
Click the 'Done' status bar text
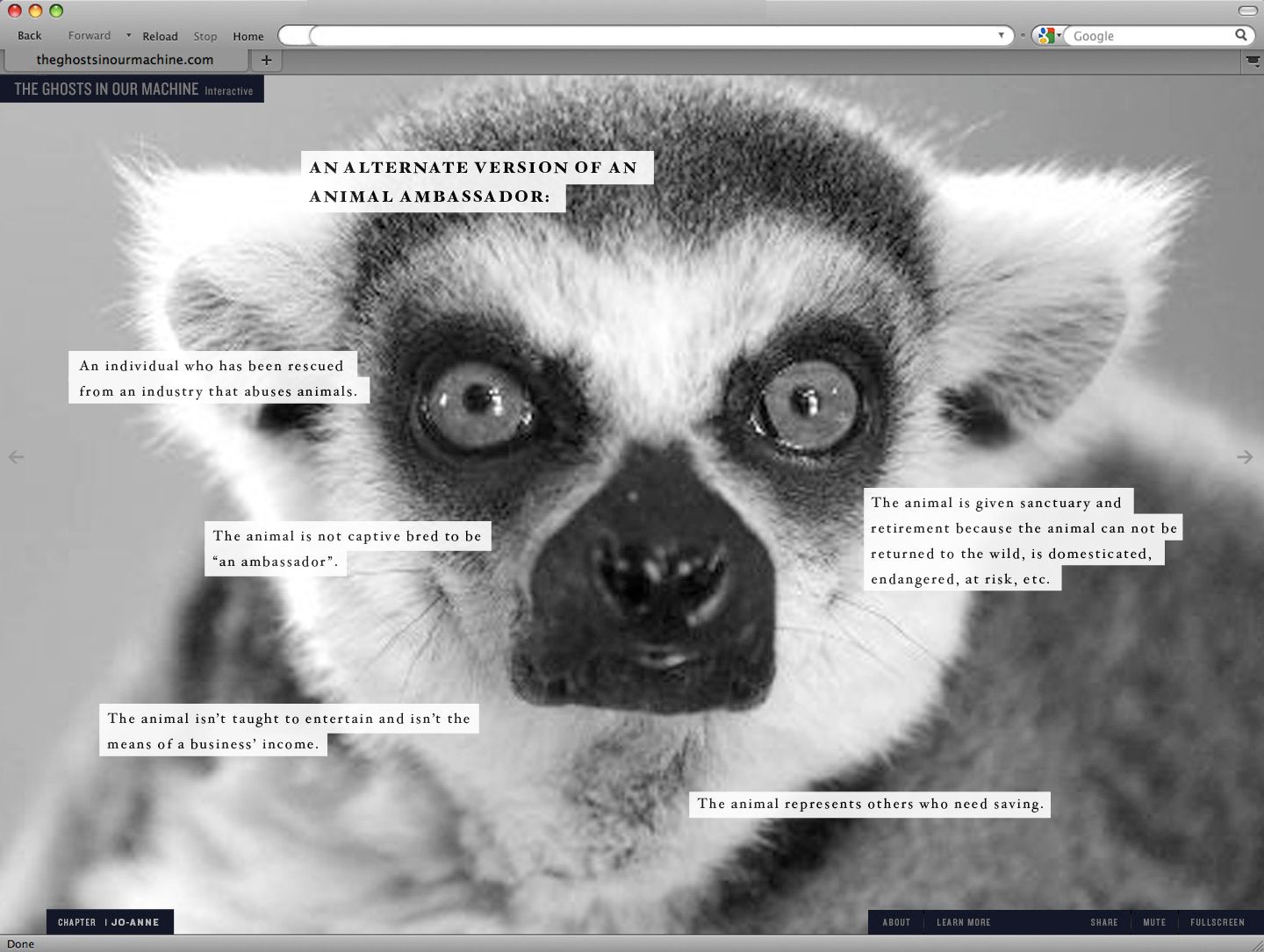click(x=21, y=944)
